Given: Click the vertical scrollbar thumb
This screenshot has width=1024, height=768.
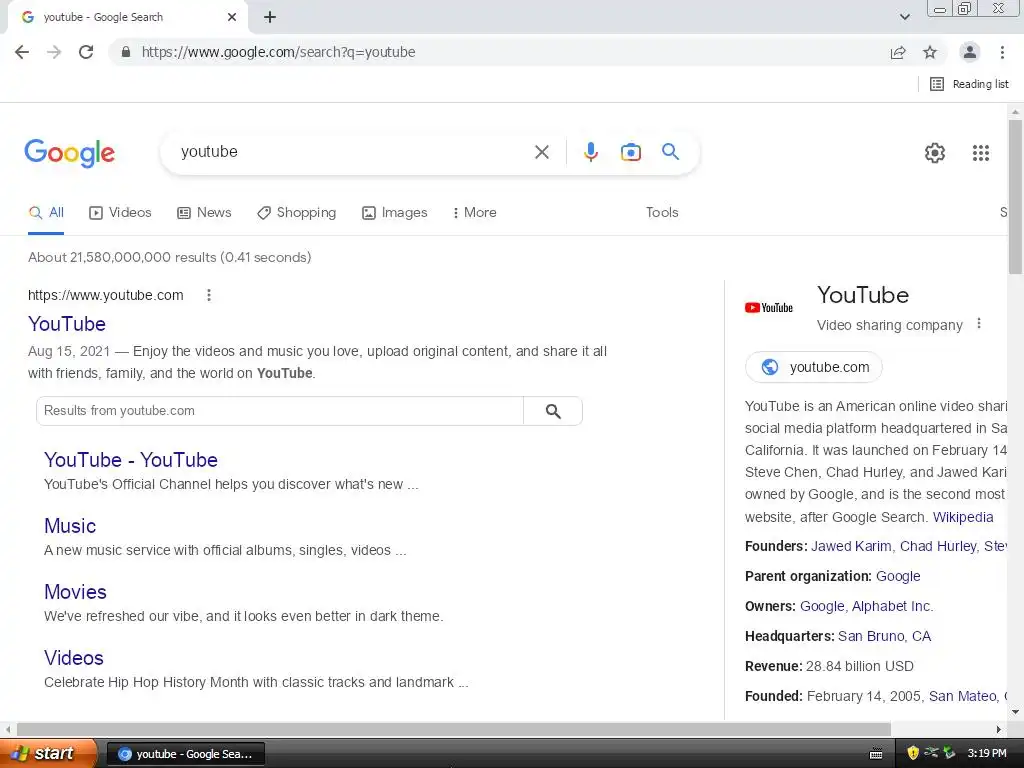Looking at the screenshot, I should [x=1015, y=196].
